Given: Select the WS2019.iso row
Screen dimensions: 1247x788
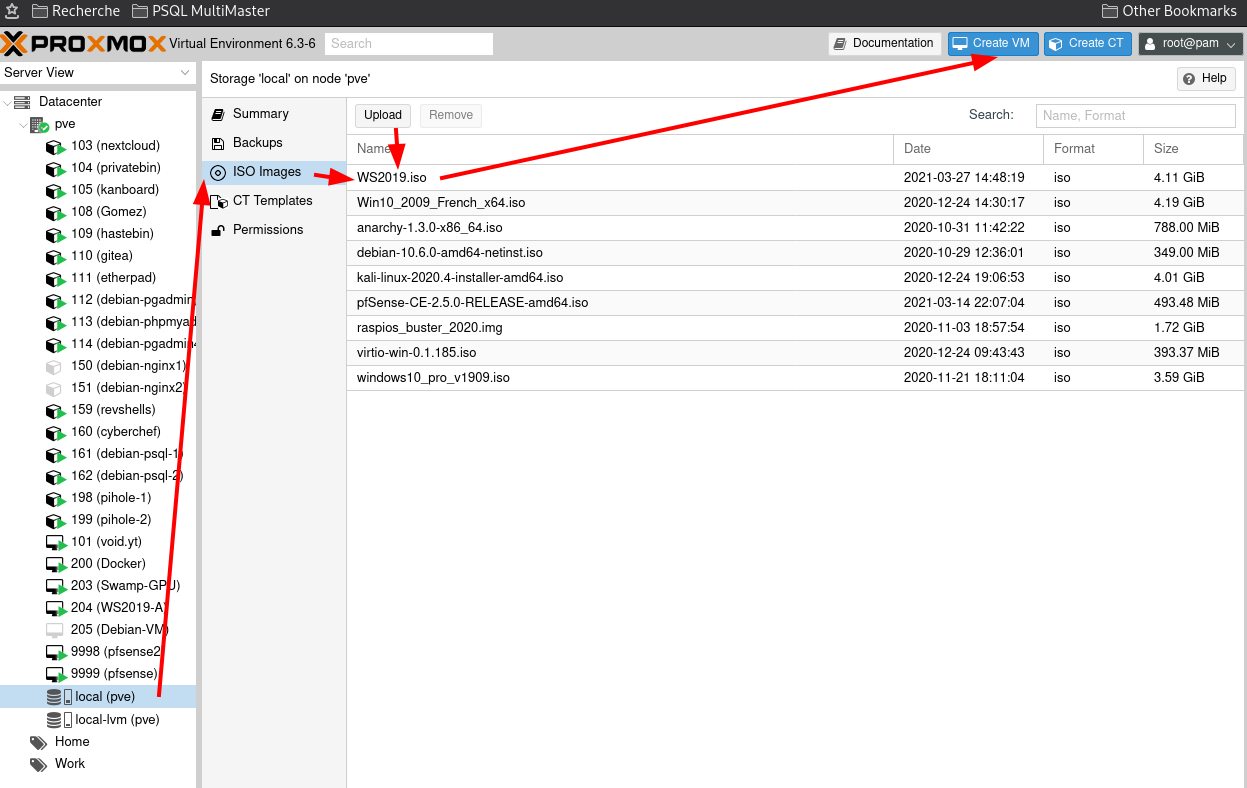Looking at the screenshot, I should coord(795,178).
